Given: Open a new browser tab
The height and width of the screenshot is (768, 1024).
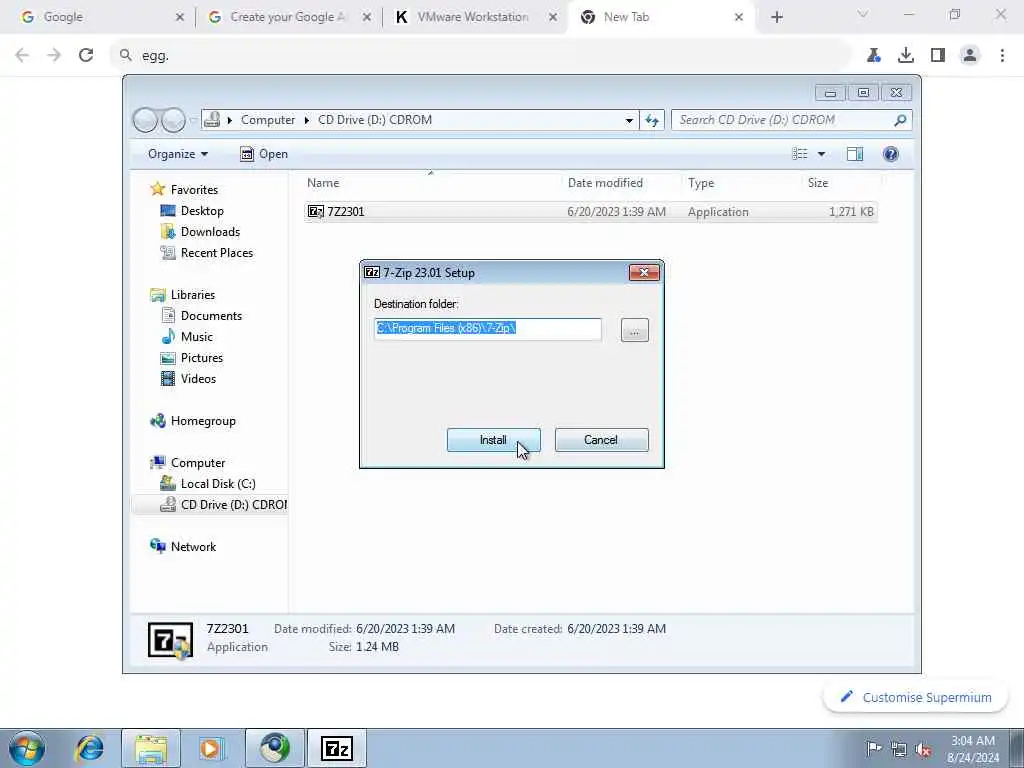Looking at the screenshot, I should tap(776, 17).
